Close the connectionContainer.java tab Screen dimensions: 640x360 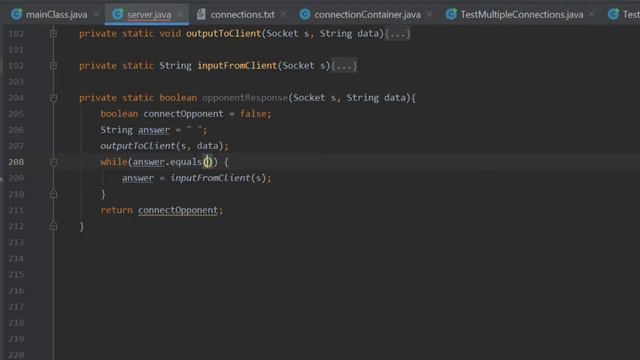tap(429, 14)
